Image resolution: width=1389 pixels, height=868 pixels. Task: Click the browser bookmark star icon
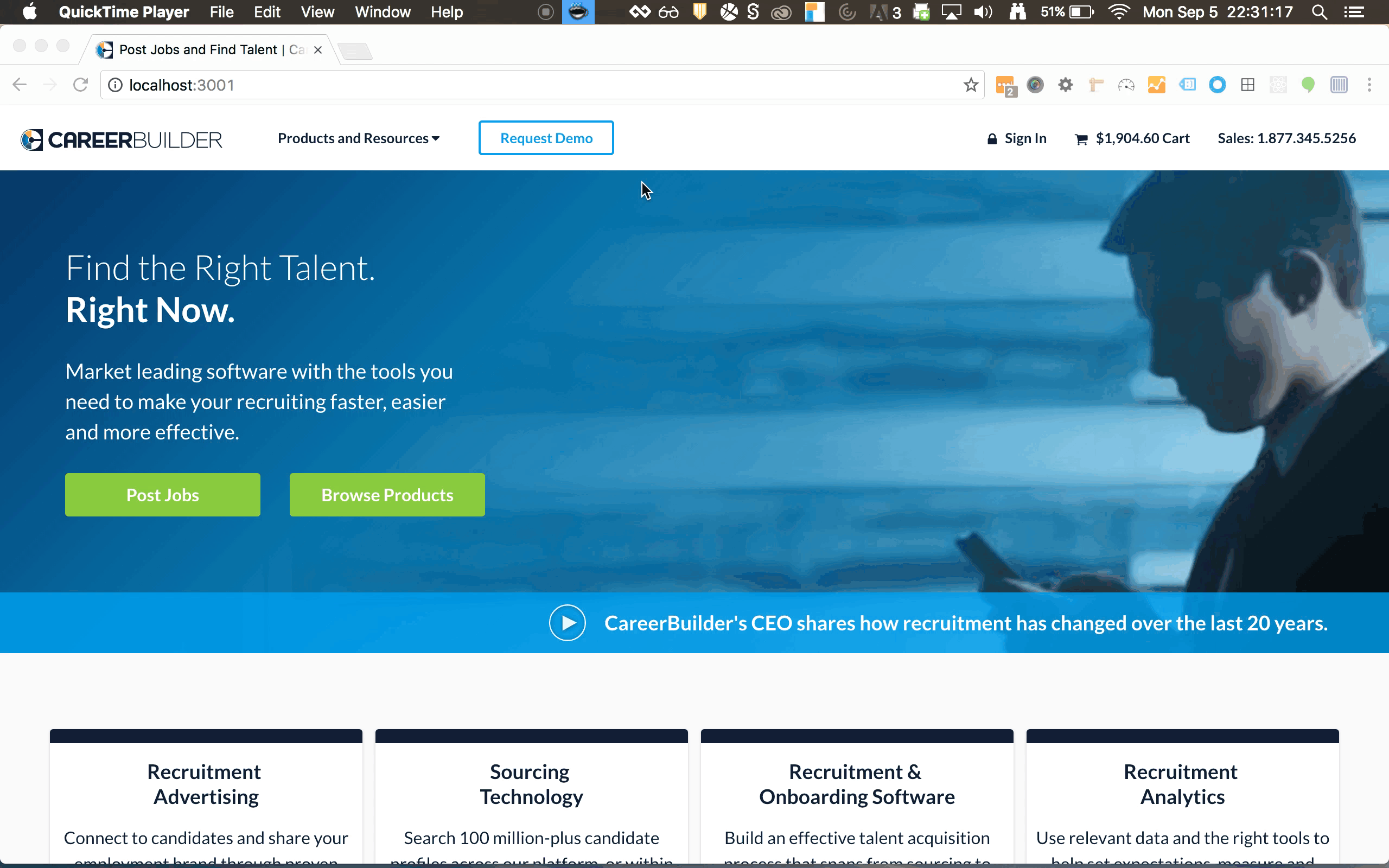point(969,84)
